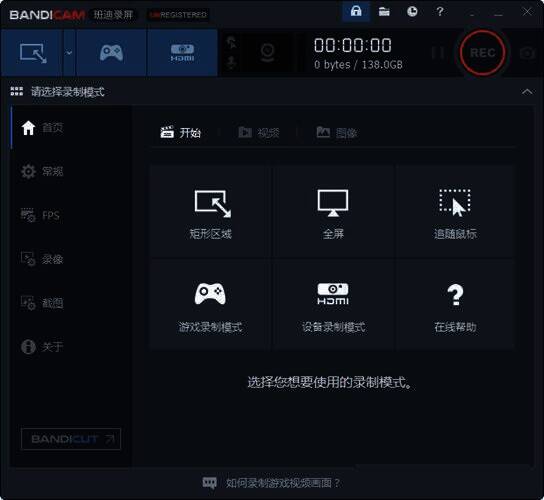Start recording with the REC button
Screen dimensions: 544x500
pos(482,53)
